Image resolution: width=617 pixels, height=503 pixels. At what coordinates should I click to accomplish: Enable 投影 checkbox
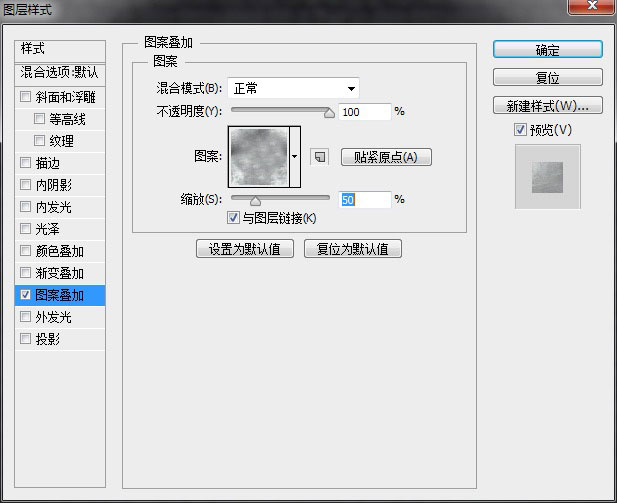pyautogui.click(x=26, y=339)
